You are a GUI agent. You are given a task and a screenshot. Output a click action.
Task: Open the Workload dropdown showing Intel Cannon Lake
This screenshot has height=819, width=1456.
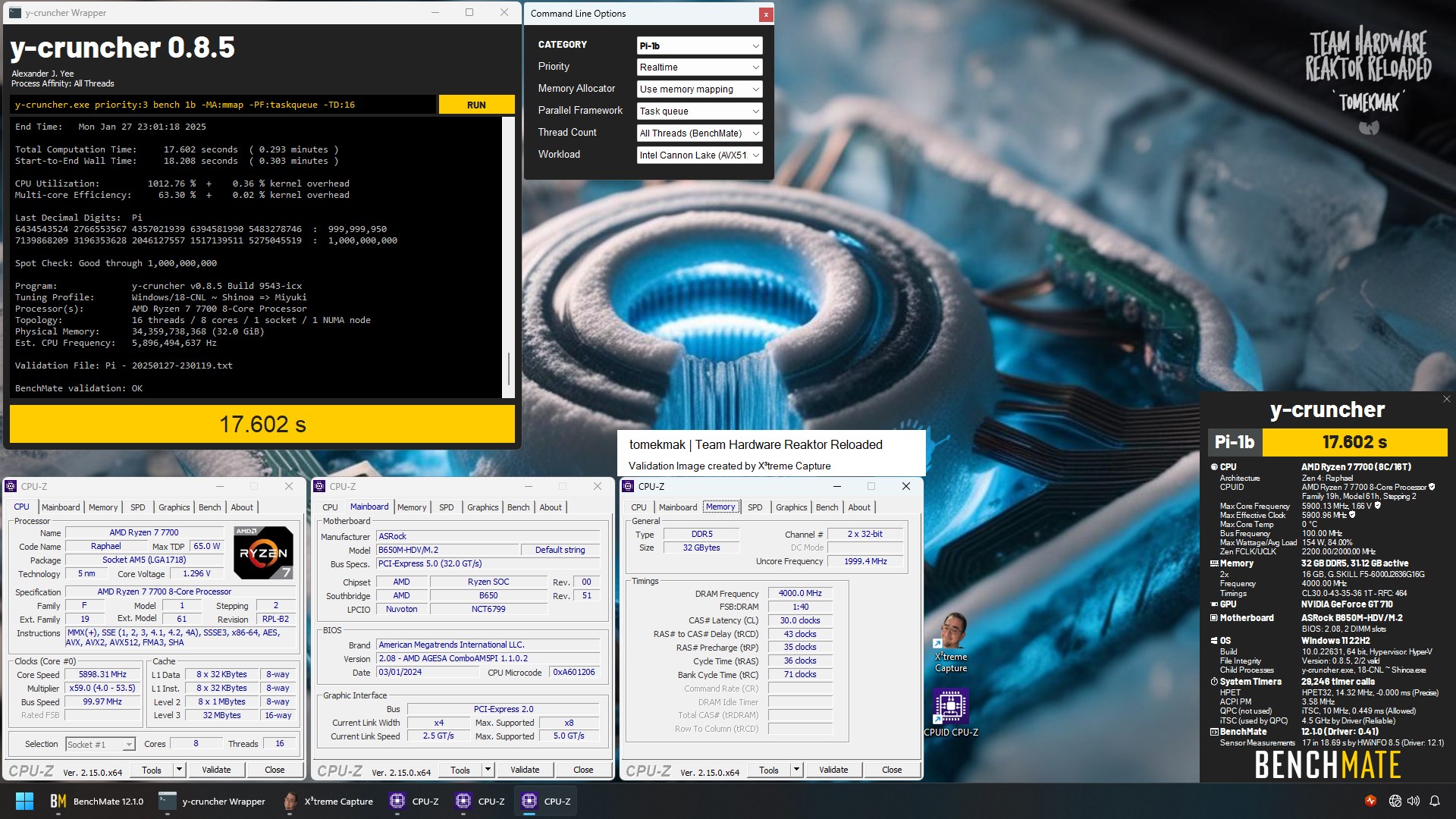point(699,155)
